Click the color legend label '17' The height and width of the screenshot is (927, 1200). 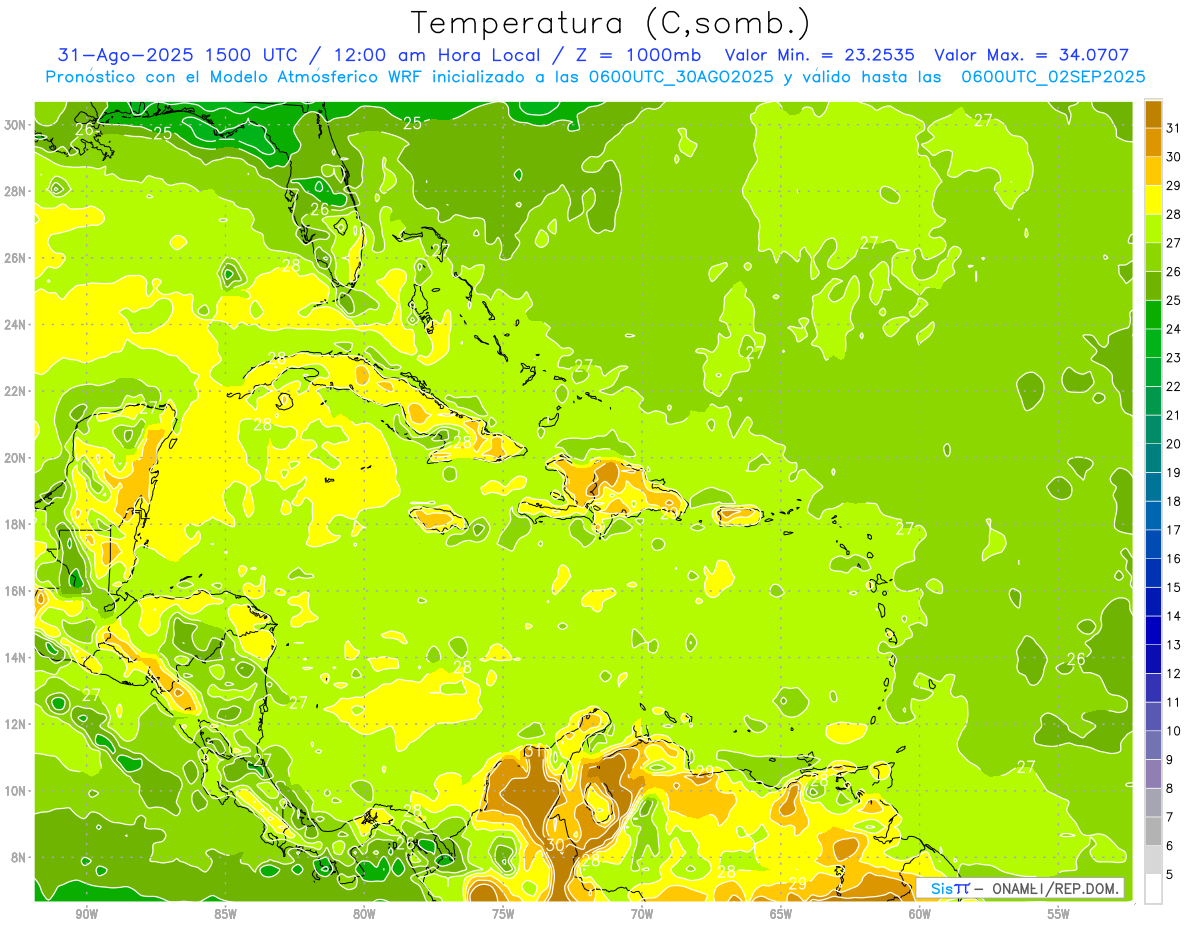click(x=1174, y=530)
